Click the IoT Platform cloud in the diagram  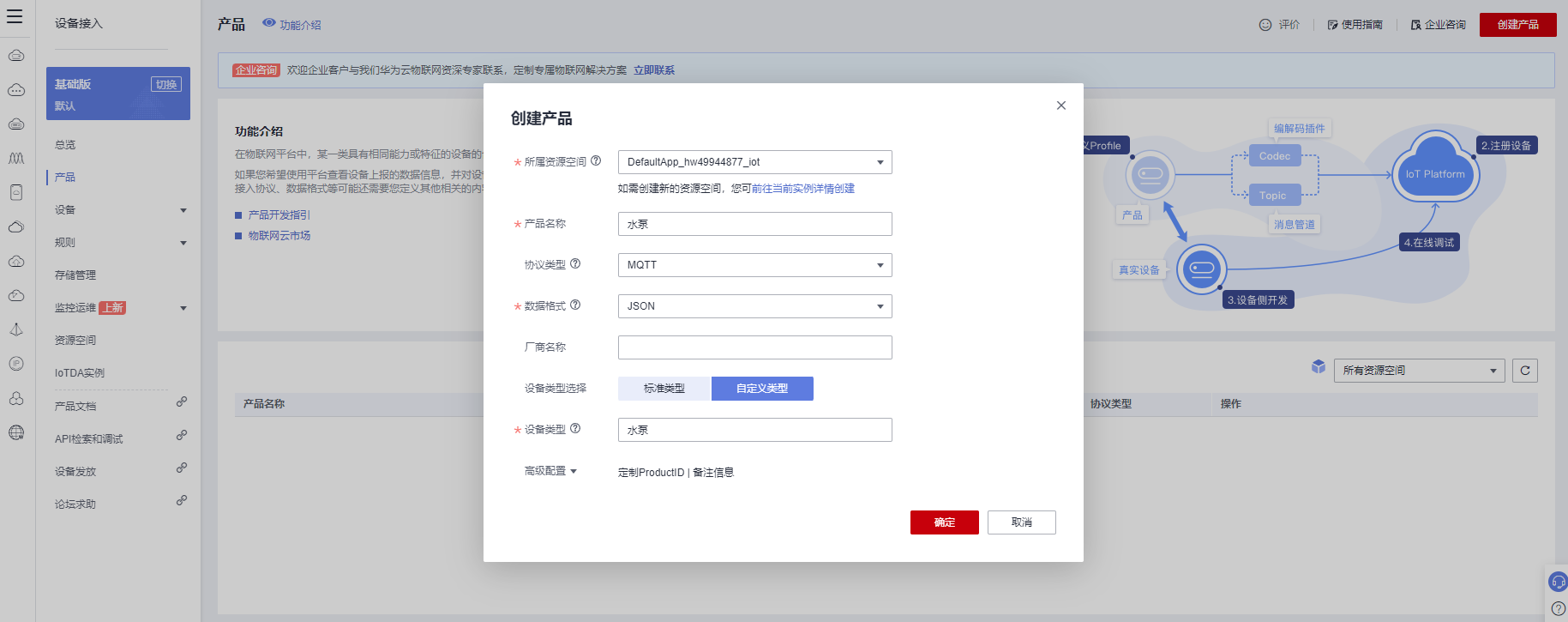tap(1436, 172)
